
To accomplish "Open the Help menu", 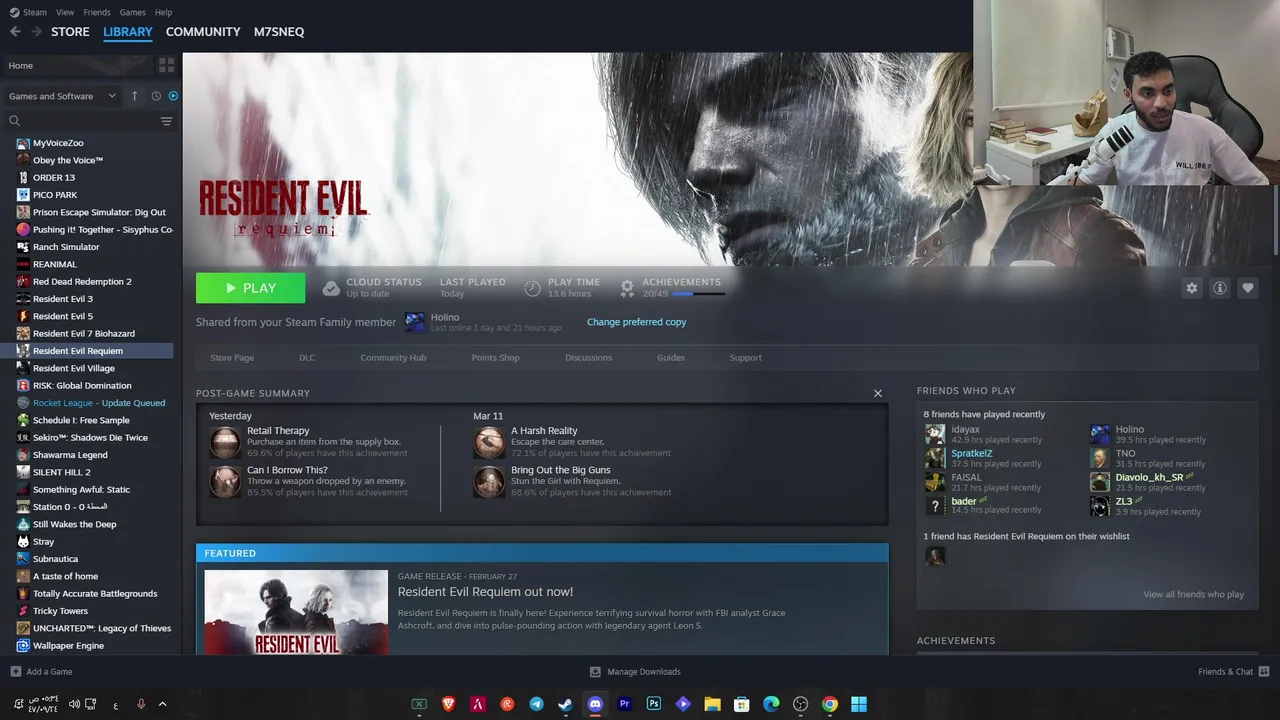I will tap(164, 12).
